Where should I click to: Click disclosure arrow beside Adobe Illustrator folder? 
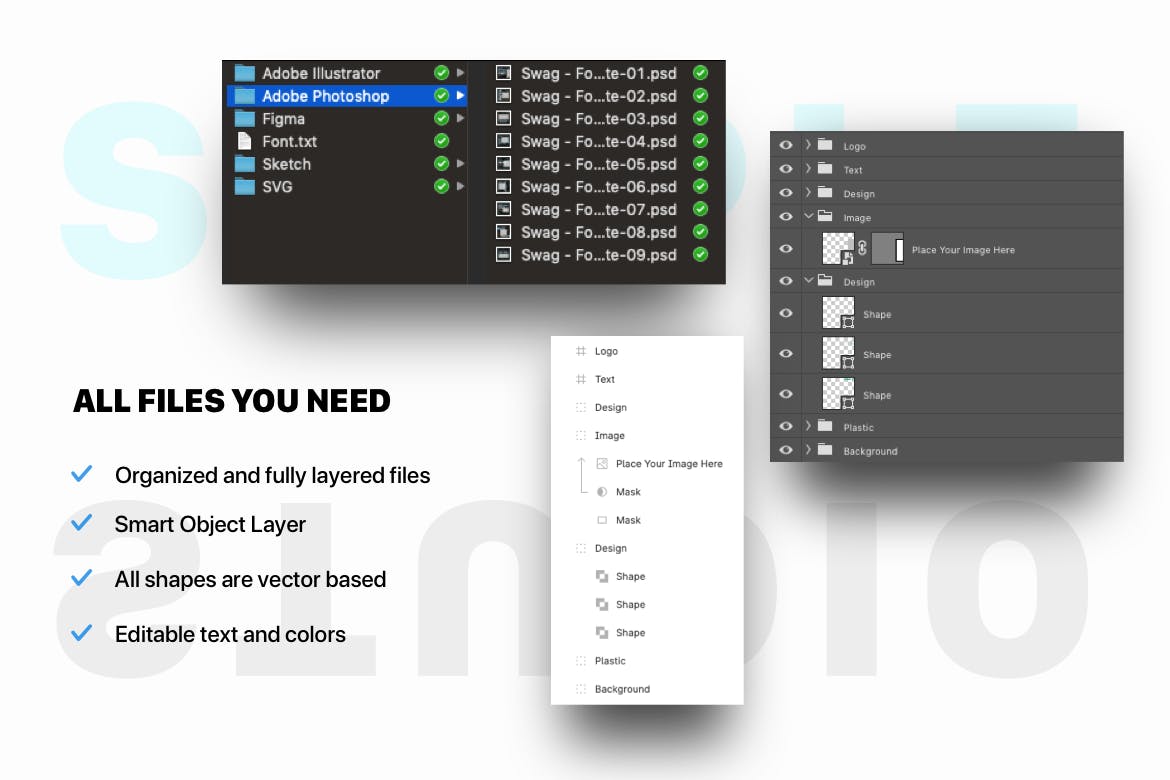tap(460, 72)
